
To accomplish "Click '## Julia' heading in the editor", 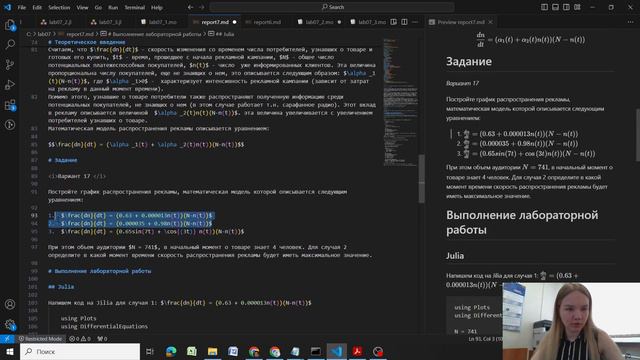I will (61, 287).
